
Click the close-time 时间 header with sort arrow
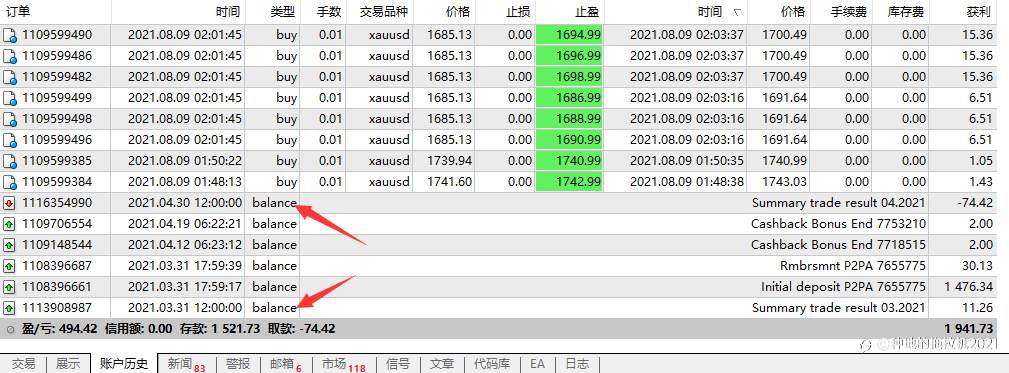click(x=676, y=12)
